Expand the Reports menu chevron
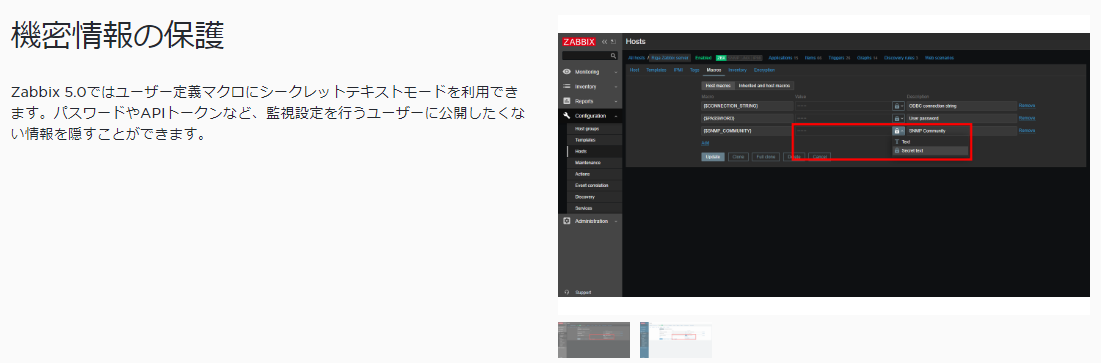This screenshot has height=363, width=1101. (x=616, y=101)
